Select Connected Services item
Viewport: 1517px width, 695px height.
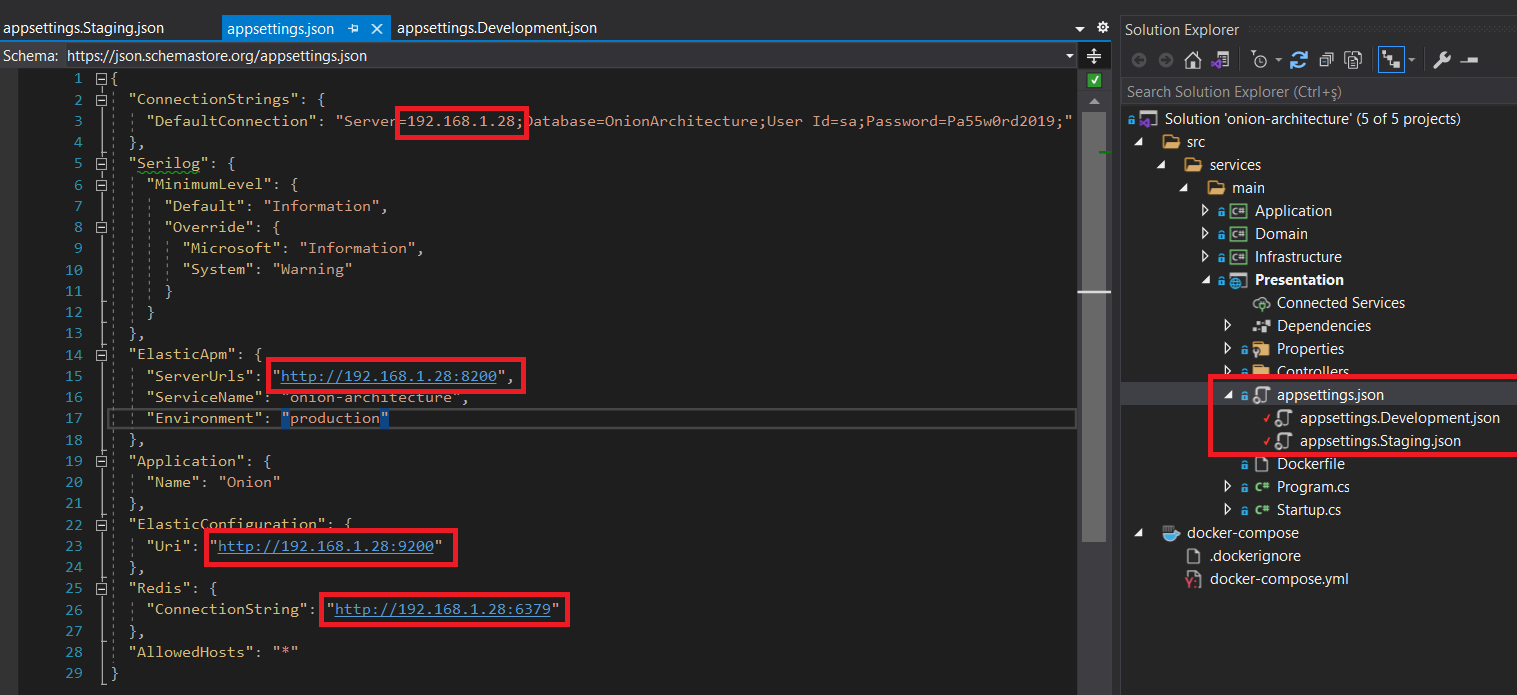pyautogui.click(x=1340, y=303)
